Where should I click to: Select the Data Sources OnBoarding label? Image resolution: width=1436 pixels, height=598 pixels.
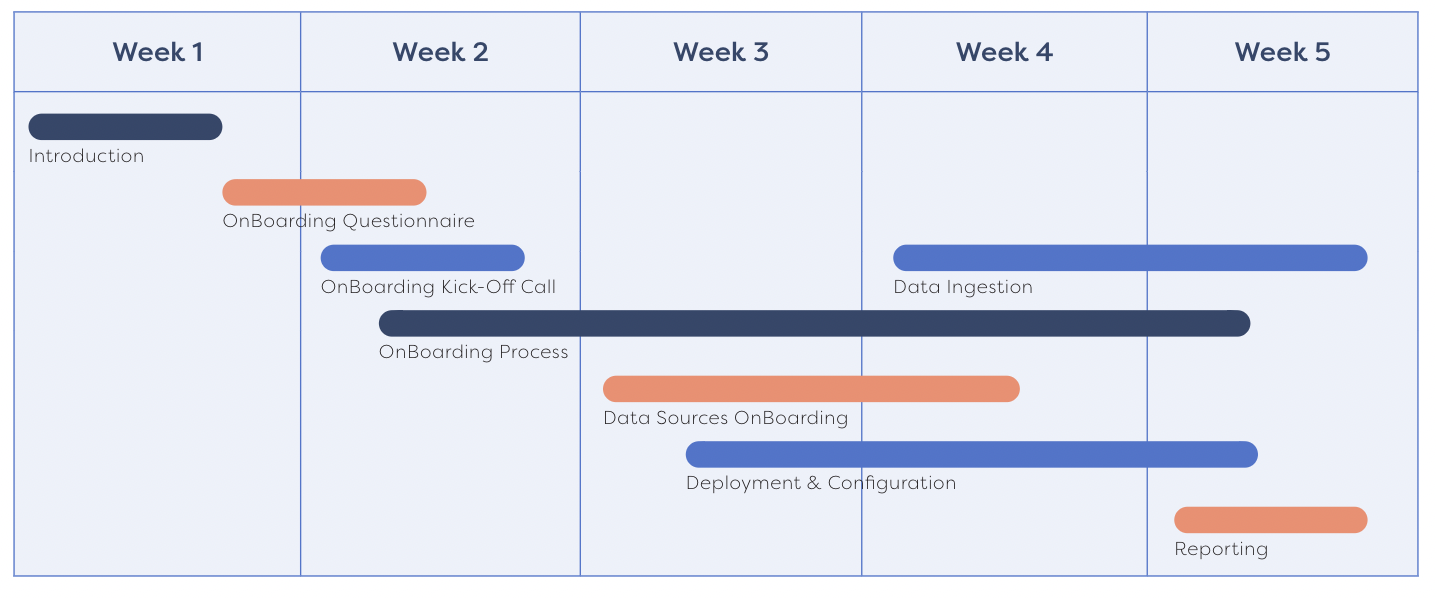point(725,418)
